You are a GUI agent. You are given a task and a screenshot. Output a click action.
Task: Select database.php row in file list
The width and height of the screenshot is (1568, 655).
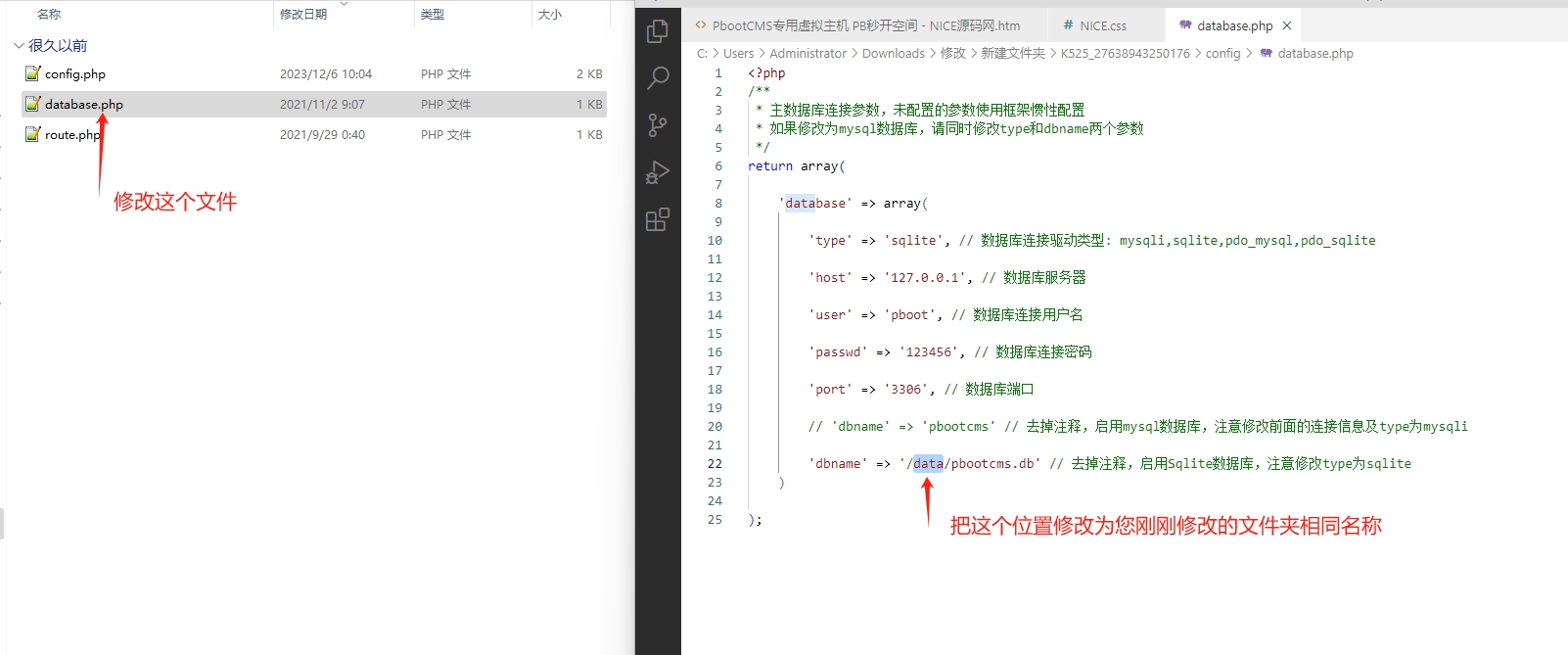click(314, 104)
